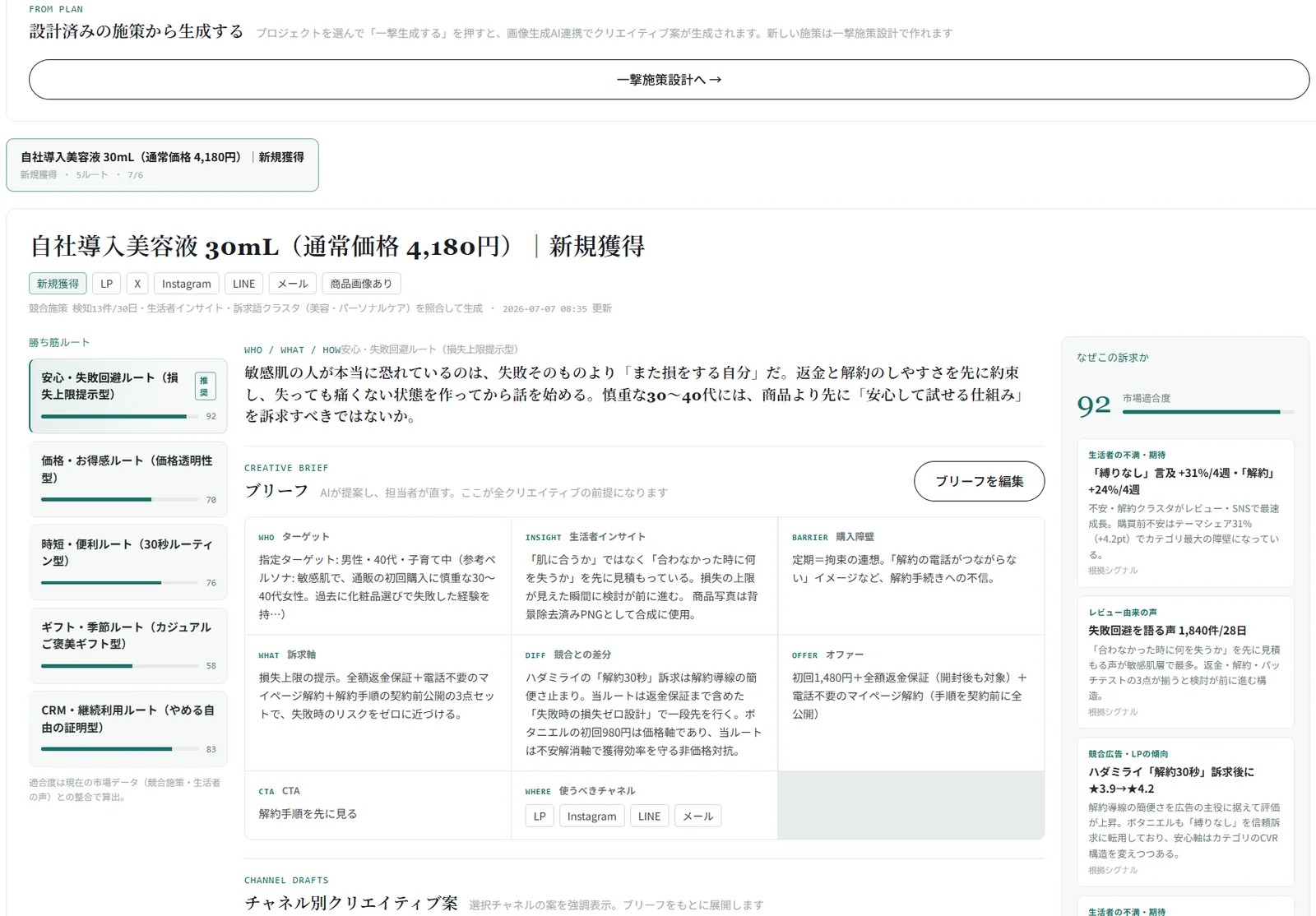
Task: Open the 生活者インサイト brief cell
Action: 644,576
